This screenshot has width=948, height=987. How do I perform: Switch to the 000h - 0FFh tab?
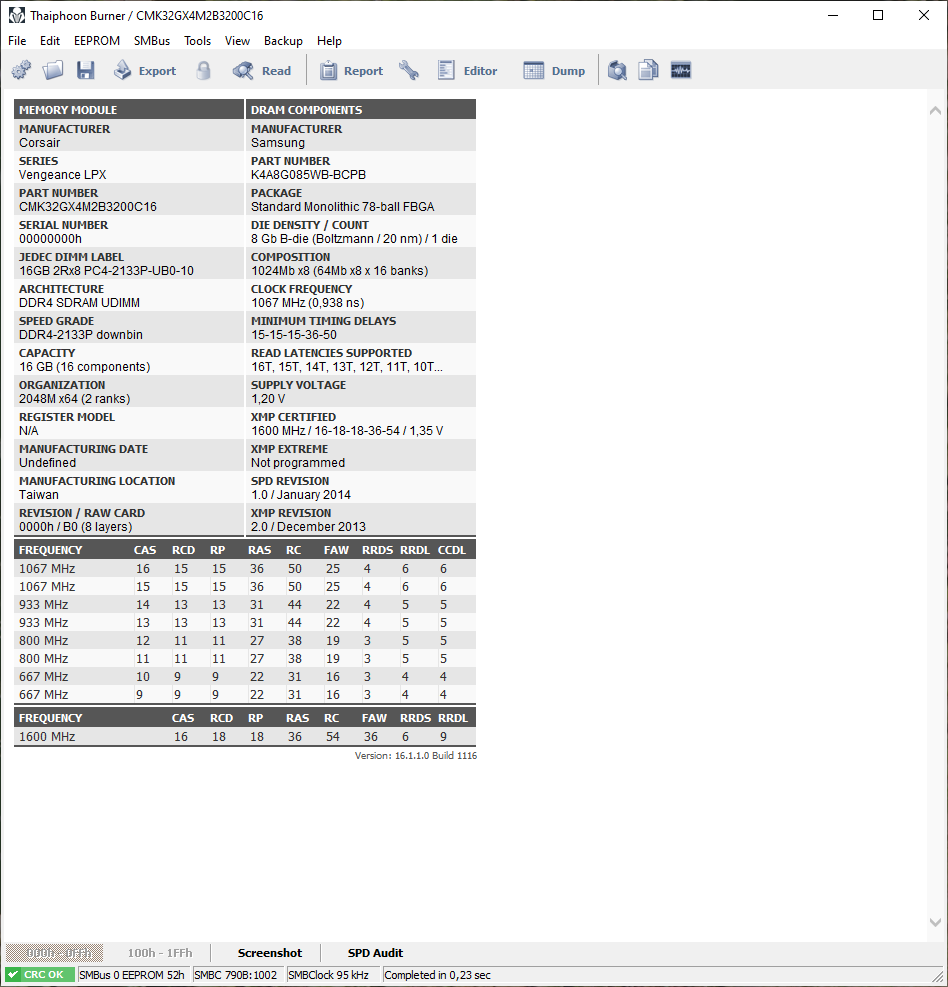click(55, 953)
